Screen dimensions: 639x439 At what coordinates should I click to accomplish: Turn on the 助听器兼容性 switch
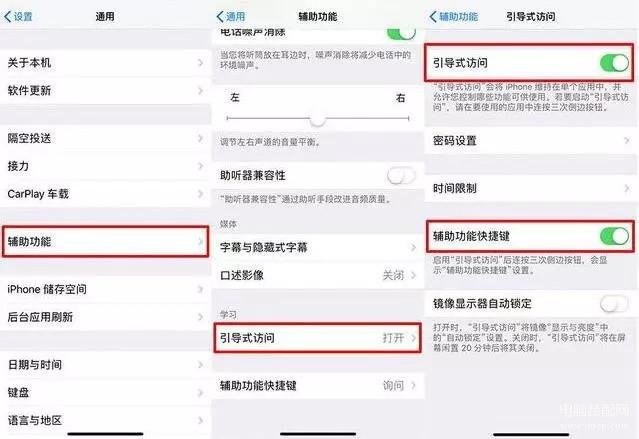401,176
